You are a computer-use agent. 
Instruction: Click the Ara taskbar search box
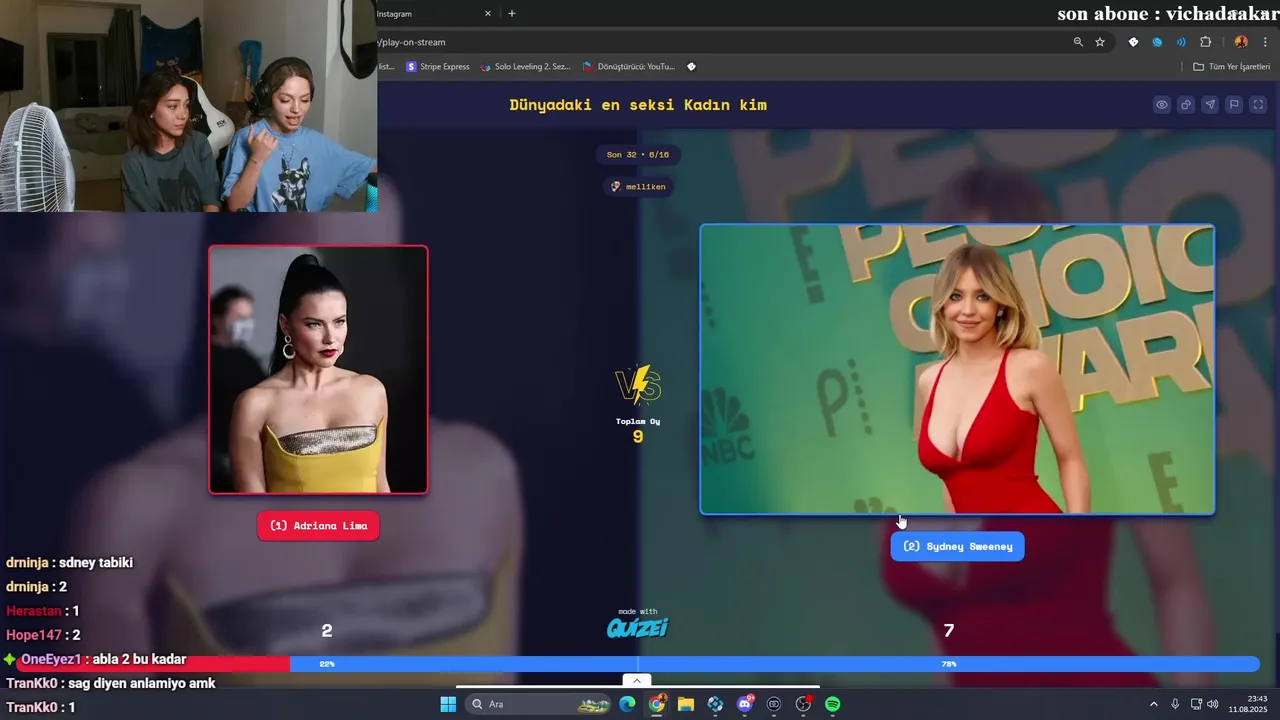click(x=539, y=704)
